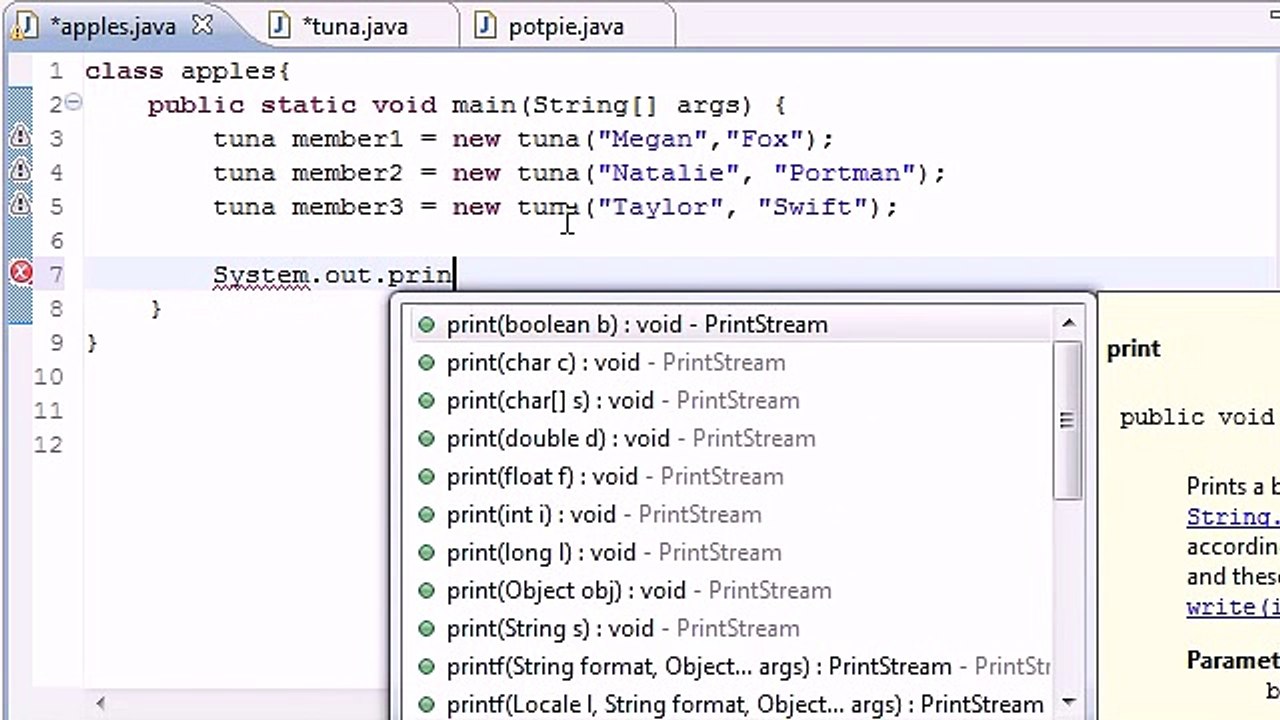Close the *apples.java editor tab

[x=202, y=26]
